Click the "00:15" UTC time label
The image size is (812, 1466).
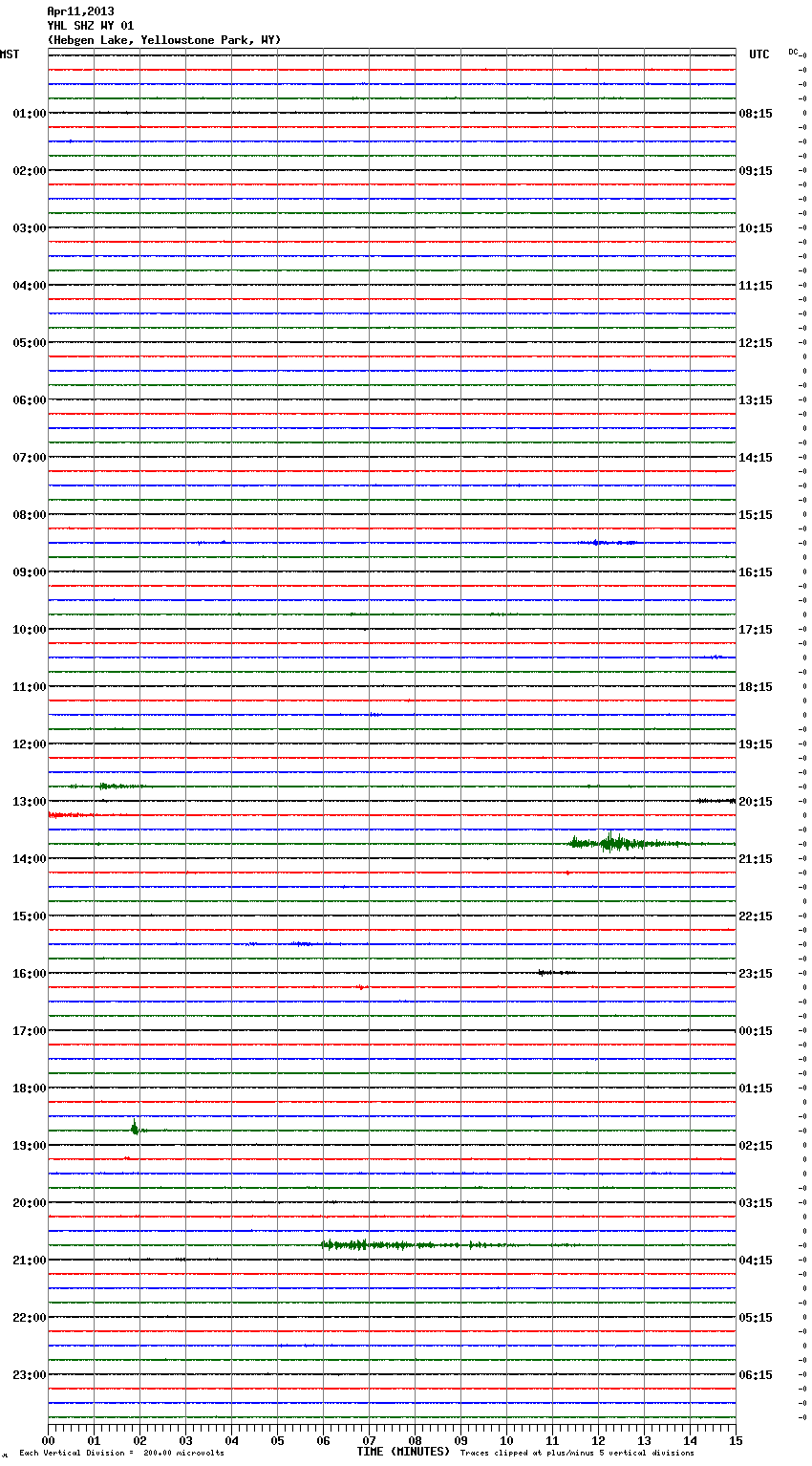pos(756,1031)
